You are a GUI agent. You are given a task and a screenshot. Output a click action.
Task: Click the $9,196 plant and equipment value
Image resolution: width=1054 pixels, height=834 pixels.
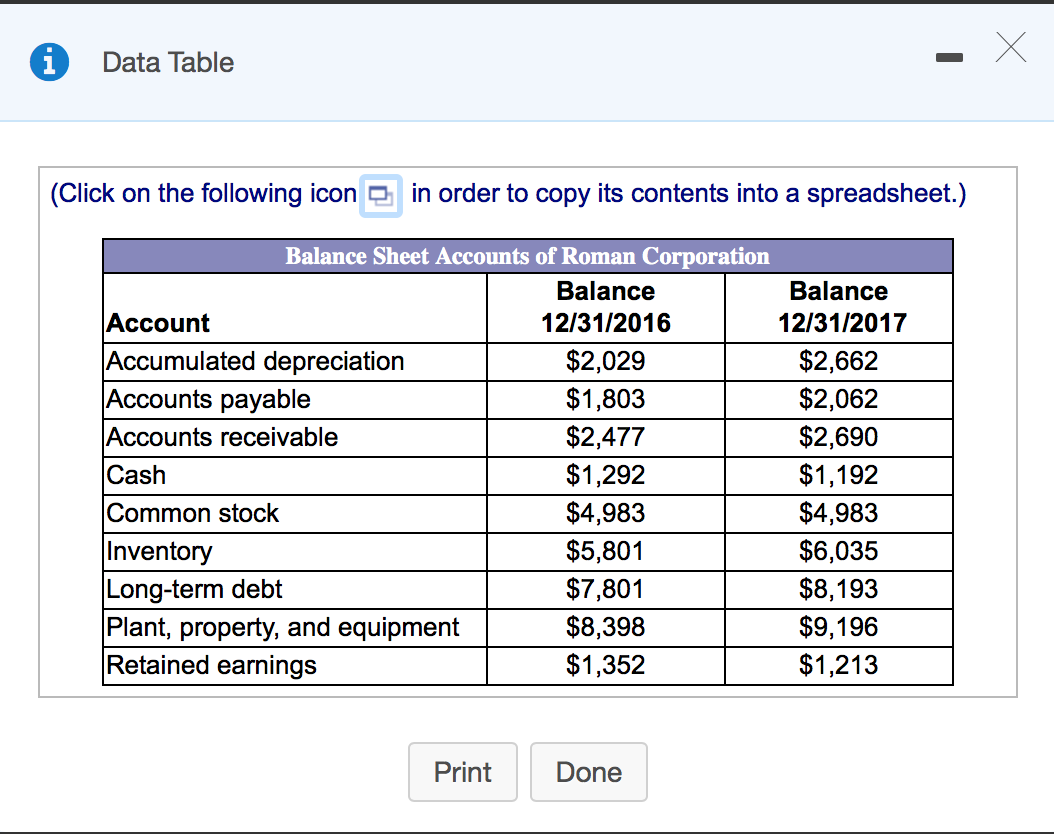coord(839,627)
